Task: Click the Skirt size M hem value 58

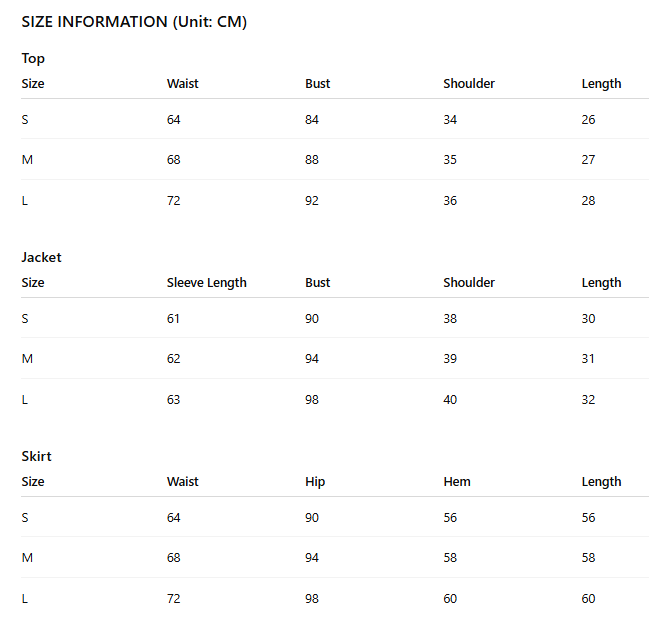Action: (x=450, y=558)
